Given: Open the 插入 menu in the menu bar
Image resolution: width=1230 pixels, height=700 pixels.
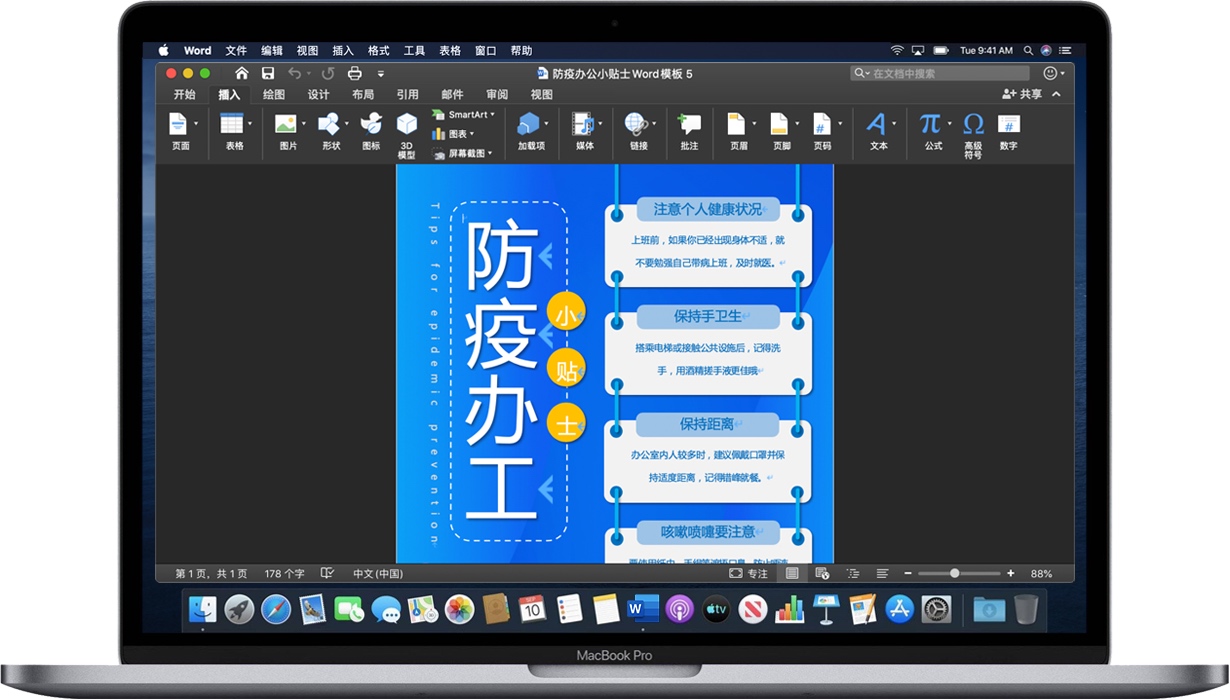Looking at the screenshot, I should pos(341,50).
